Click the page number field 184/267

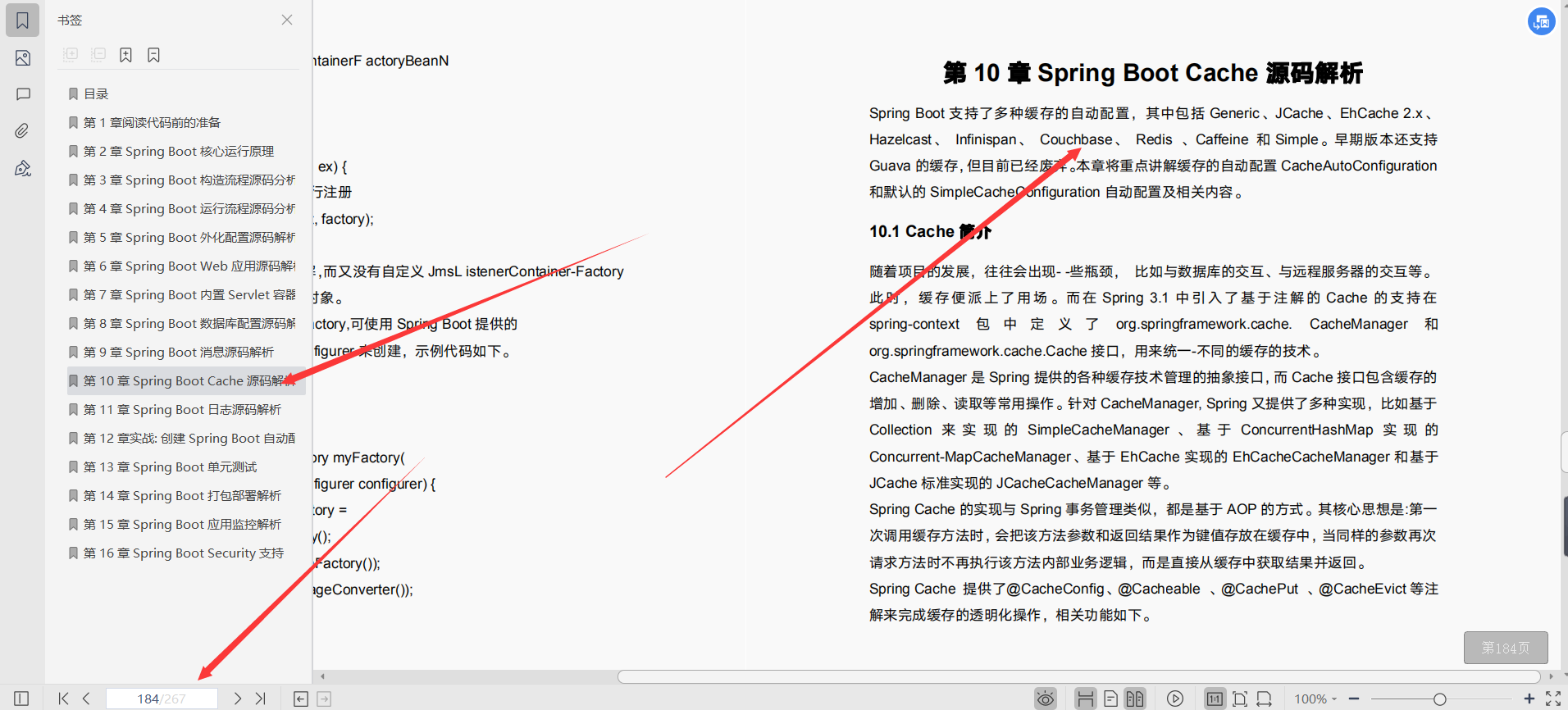point(162,699)
